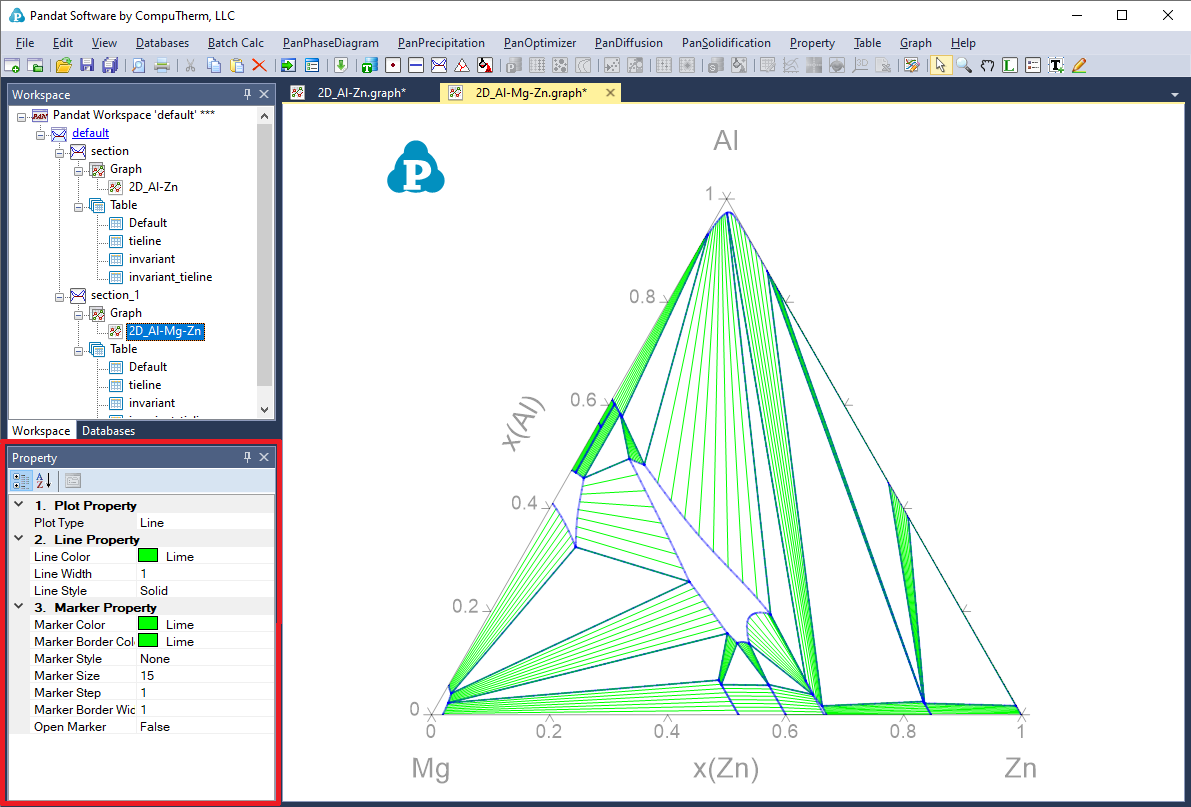Collapse the Marker Property section

pyautogui.click(x=19, y=607)
